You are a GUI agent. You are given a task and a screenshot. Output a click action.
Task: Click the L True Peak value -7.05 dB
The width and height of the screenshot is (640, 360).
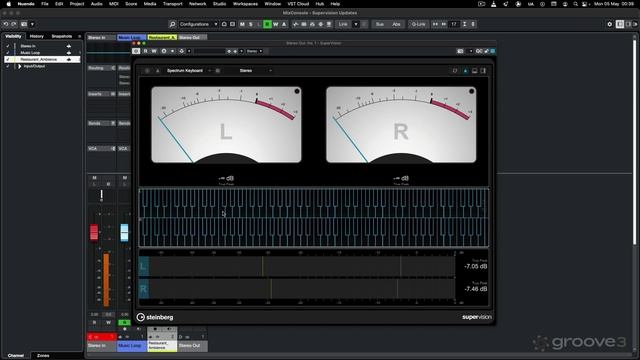476,266
